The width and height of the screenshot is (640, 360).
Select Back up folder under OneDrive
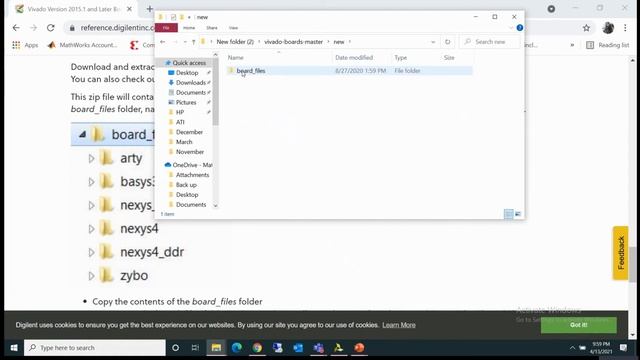[x=186, y=184]
